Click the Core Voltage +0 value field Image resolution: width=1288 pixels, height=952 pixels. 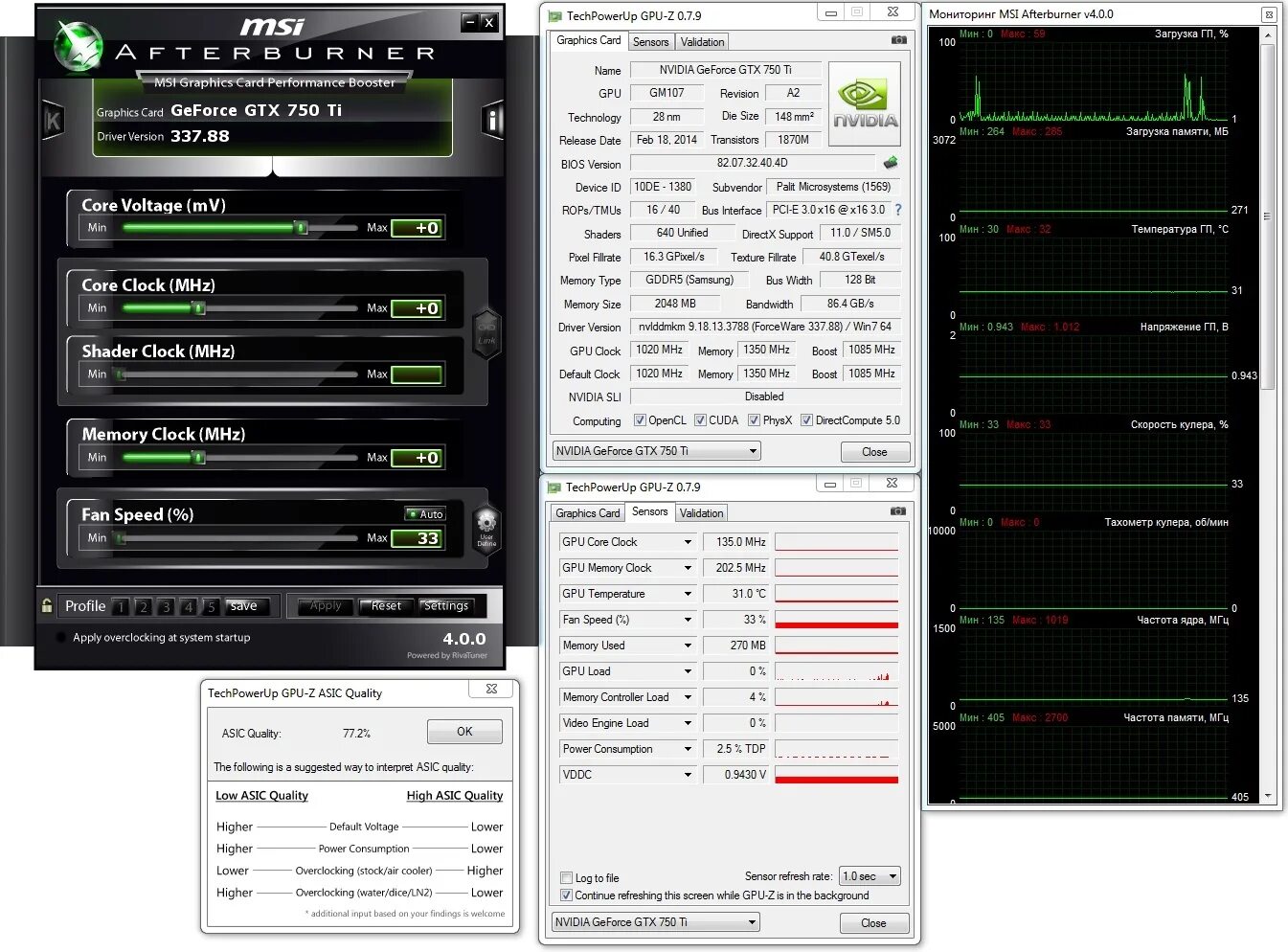418,228
